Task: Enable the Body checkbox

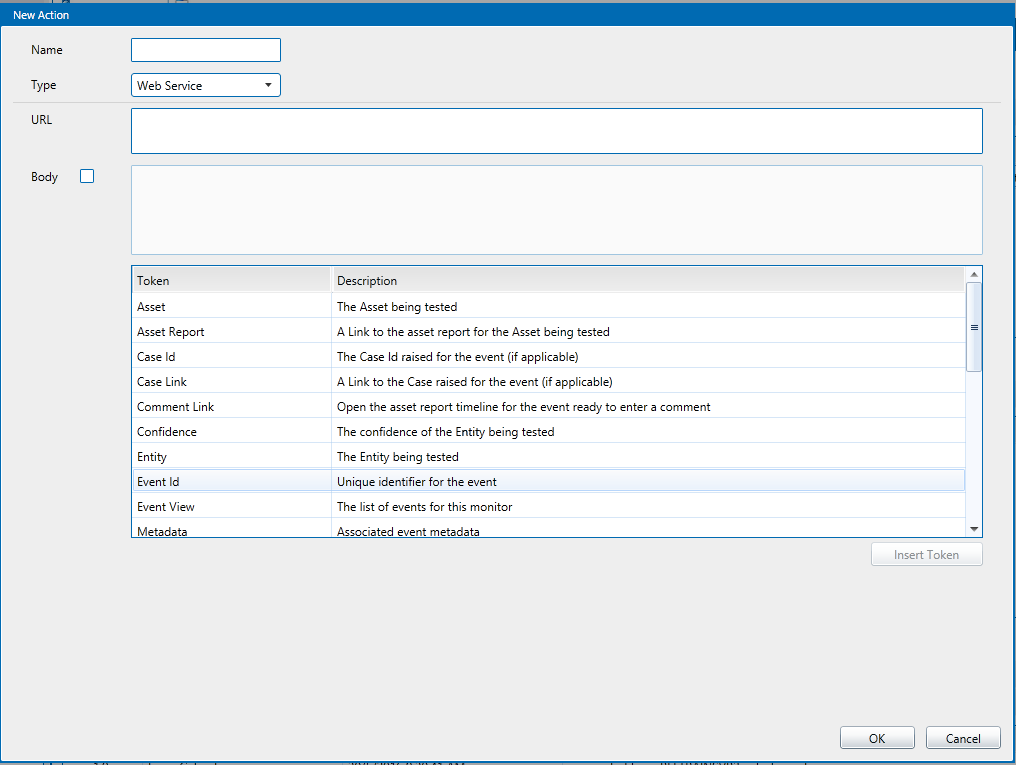Action: click(87, 177)
